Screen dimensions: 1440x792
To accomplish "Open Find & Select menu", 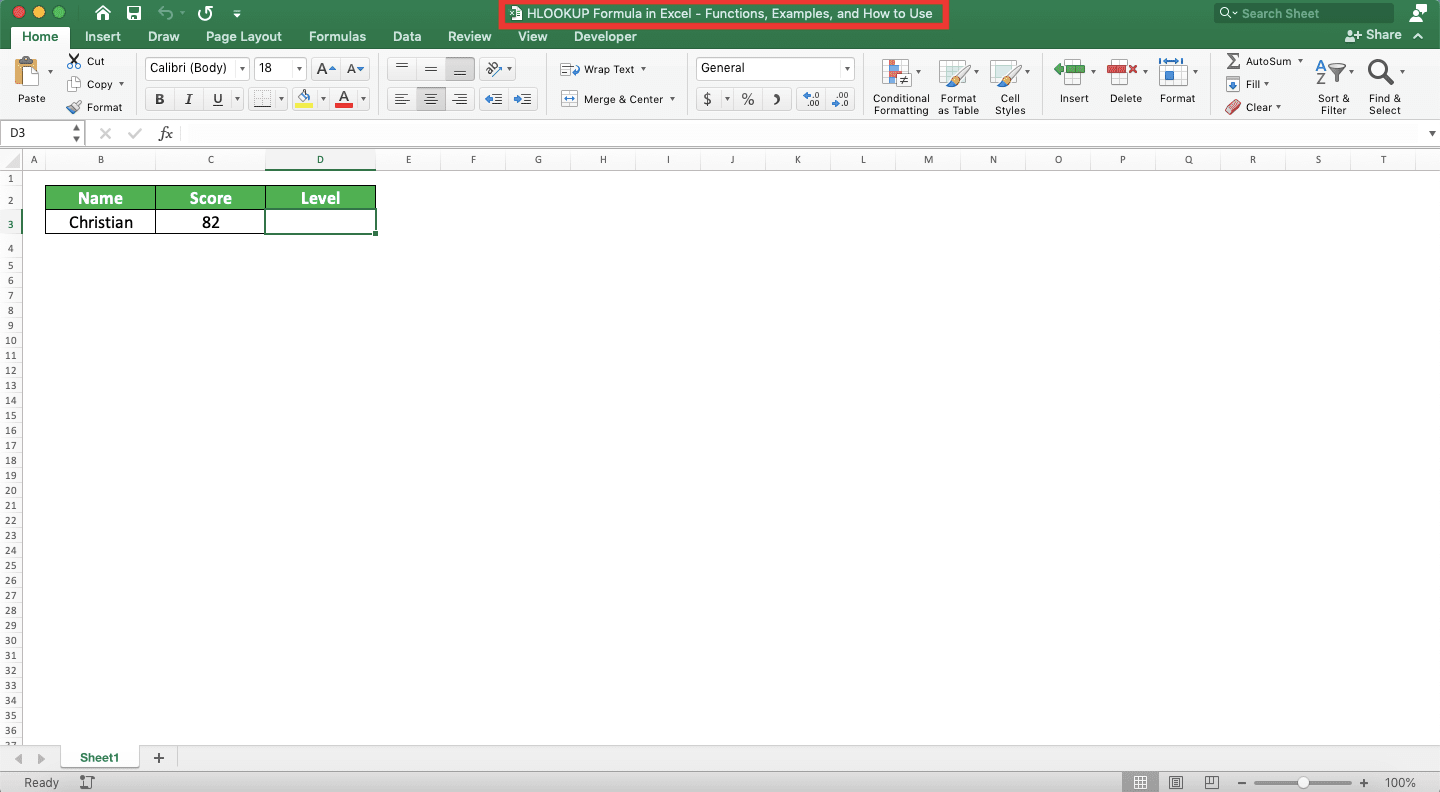I will tap(1385, 86).
